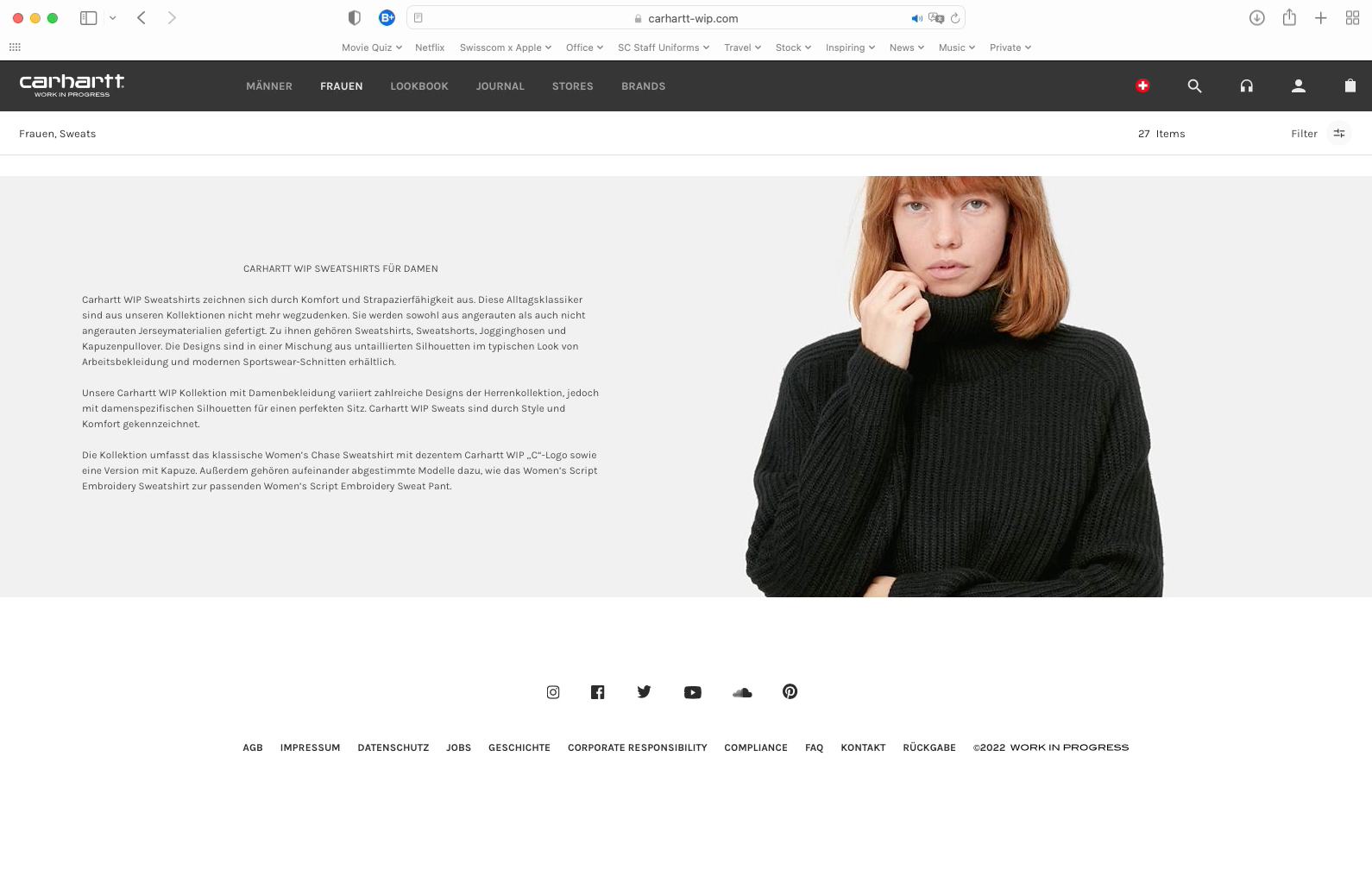Go forward to the next page
The width and height of the screenshot is (1372, 889).
click(x=172, y=18)
